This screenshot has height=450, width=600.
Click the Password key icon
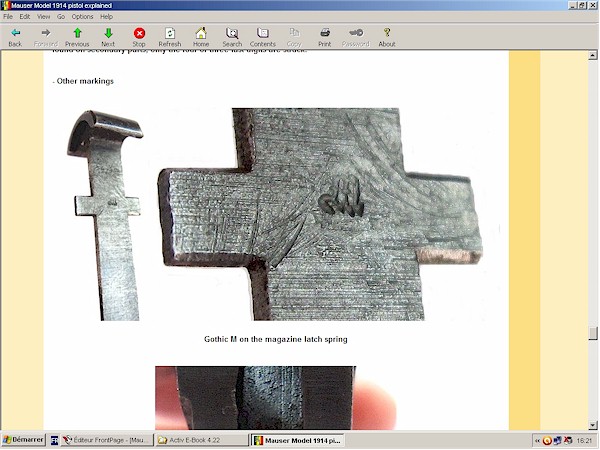[356, 37]
